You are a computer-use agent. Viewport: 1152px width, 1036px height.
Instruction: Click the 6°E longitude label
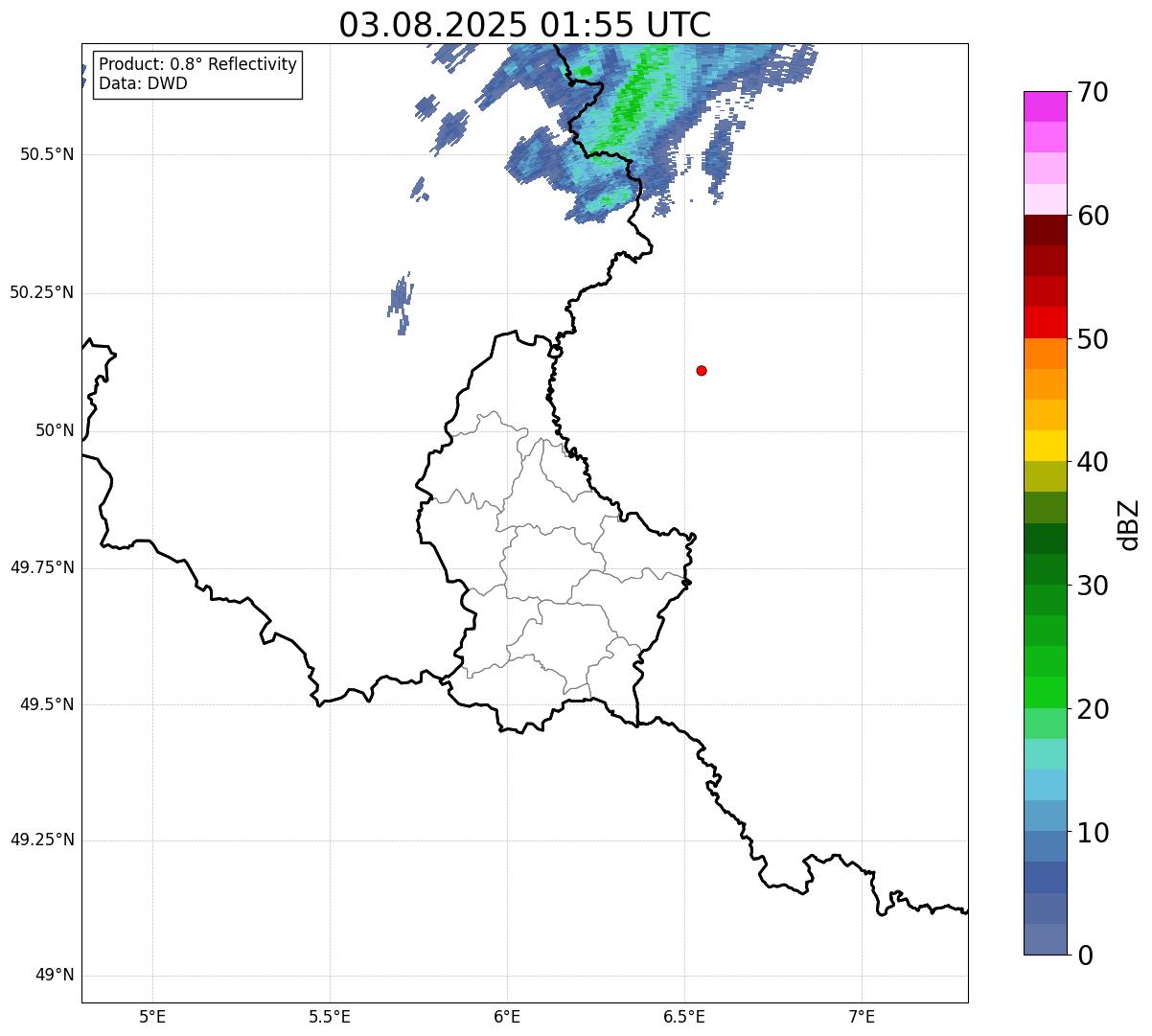[507, 1016]
